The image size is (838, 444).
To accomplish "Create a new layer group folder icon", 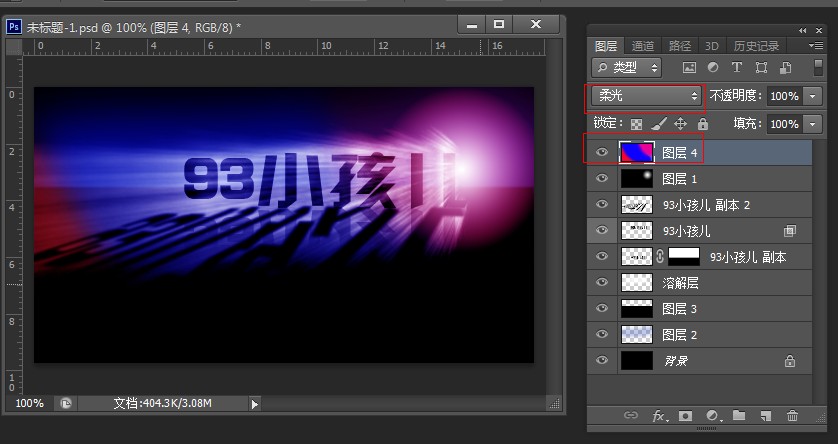I will click(739, 415).
